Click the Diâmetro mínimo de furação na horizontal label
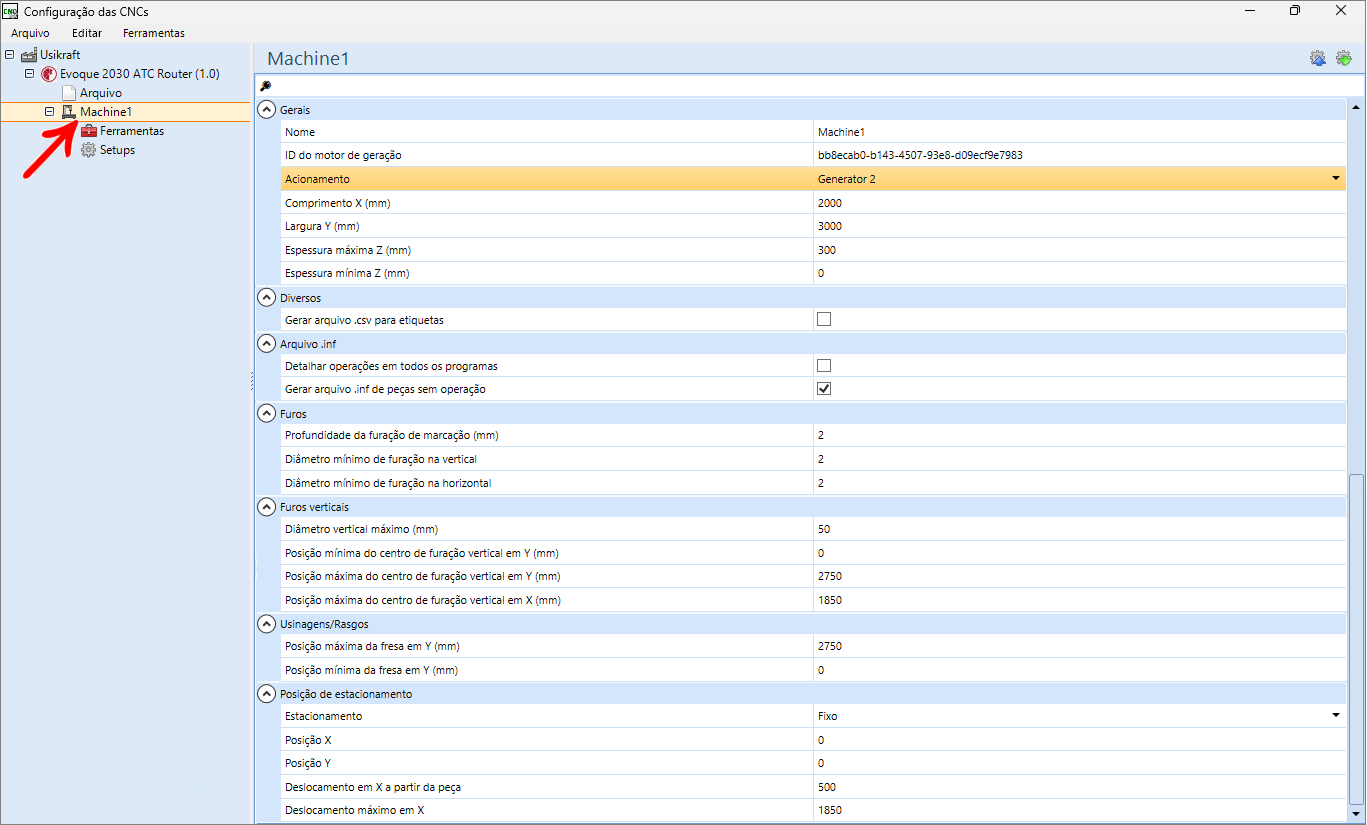 (388, 483)
